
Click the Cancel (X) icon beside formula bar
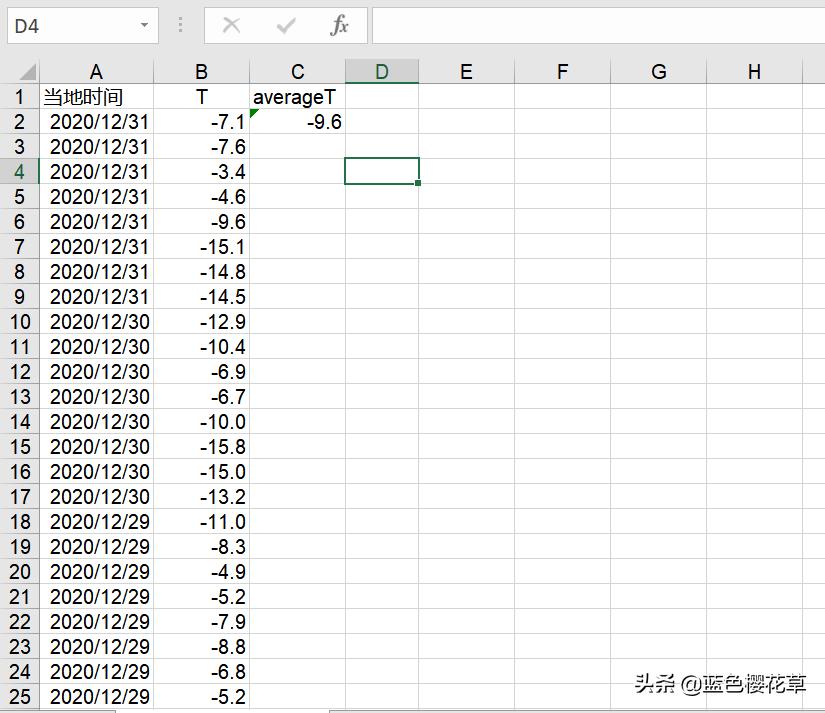(231, 25)
